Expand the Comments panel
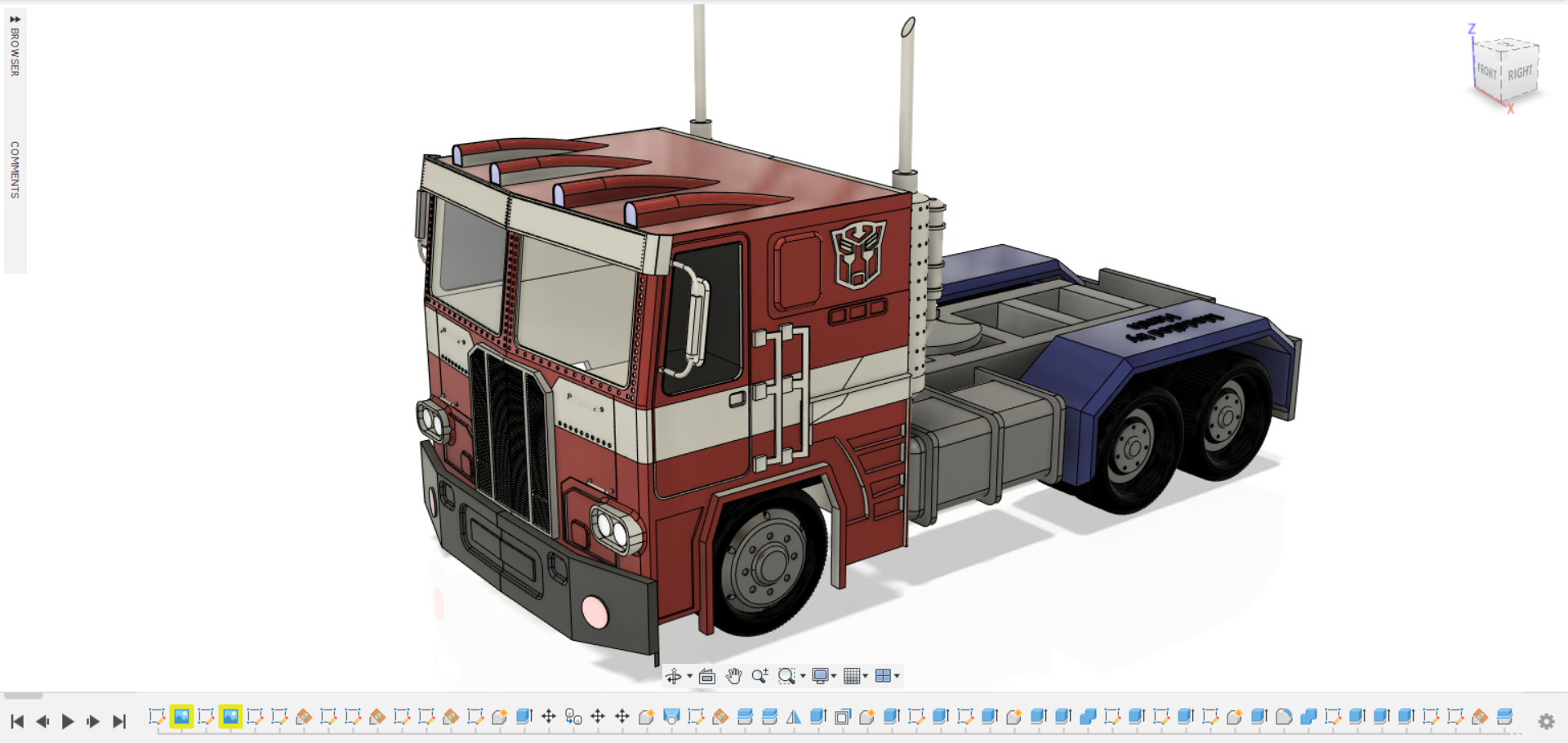1568x743 pixels. tap(15, 170)
